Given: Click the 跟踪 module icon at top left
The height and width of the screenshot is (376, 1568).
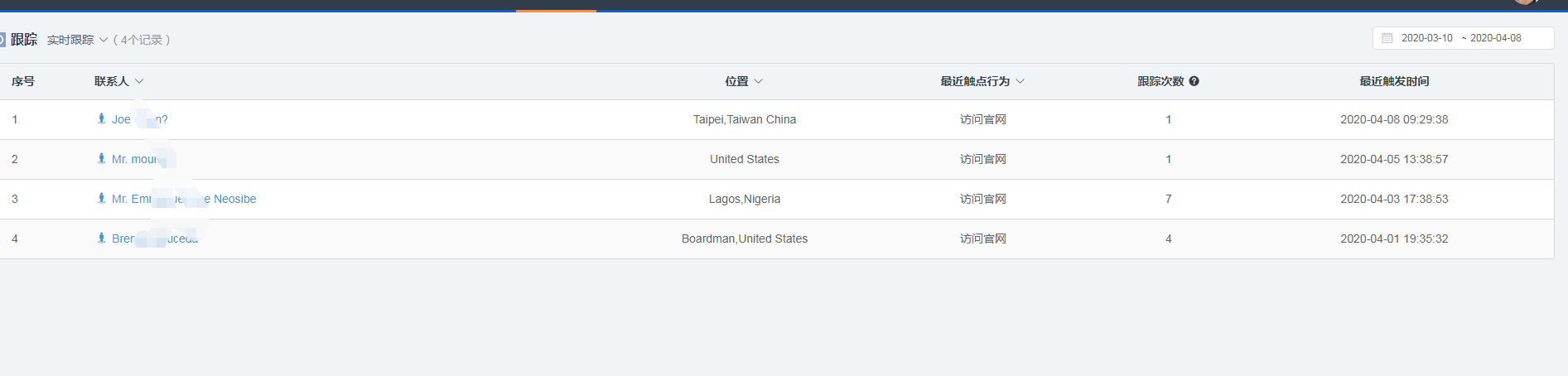Looking at the screenshot, I should (2, 39).
